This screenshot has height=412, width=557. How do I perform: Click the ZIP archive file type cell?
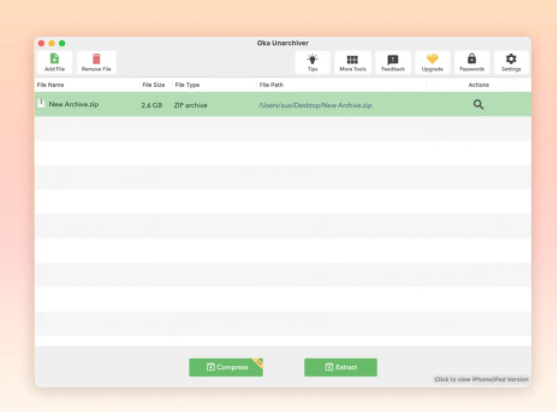tap(190, 105)
